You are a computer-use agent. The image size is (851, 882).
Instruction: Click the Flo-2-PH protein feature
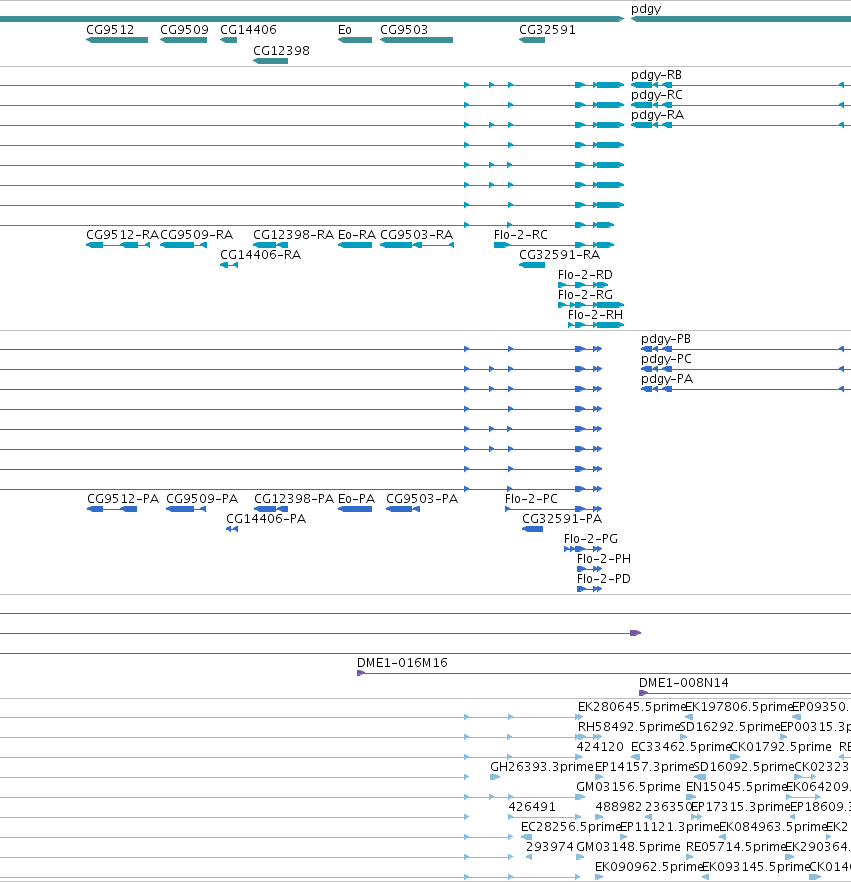[589, 569]
